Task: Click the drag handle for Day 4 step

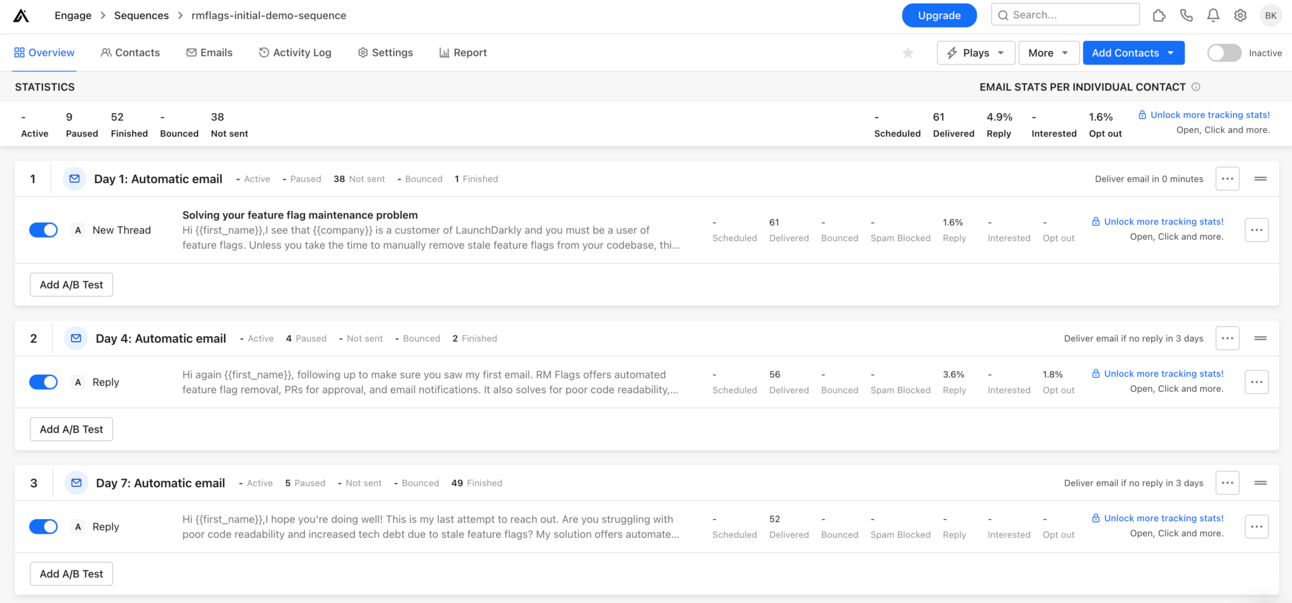Action: [x=1260, y=338]
